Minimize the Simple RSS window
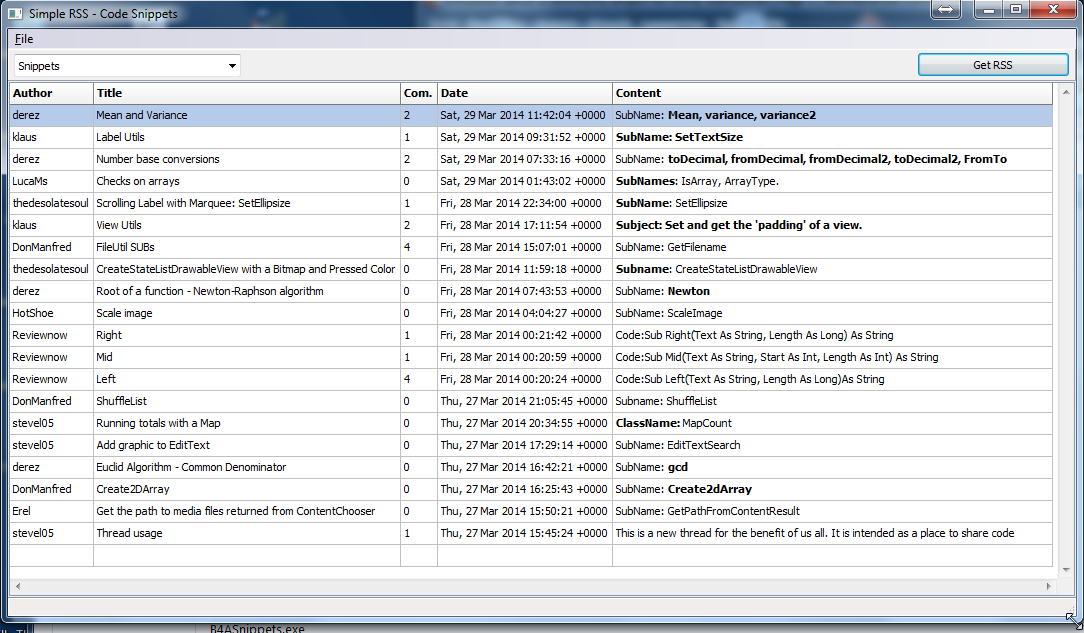 [989, 10]
